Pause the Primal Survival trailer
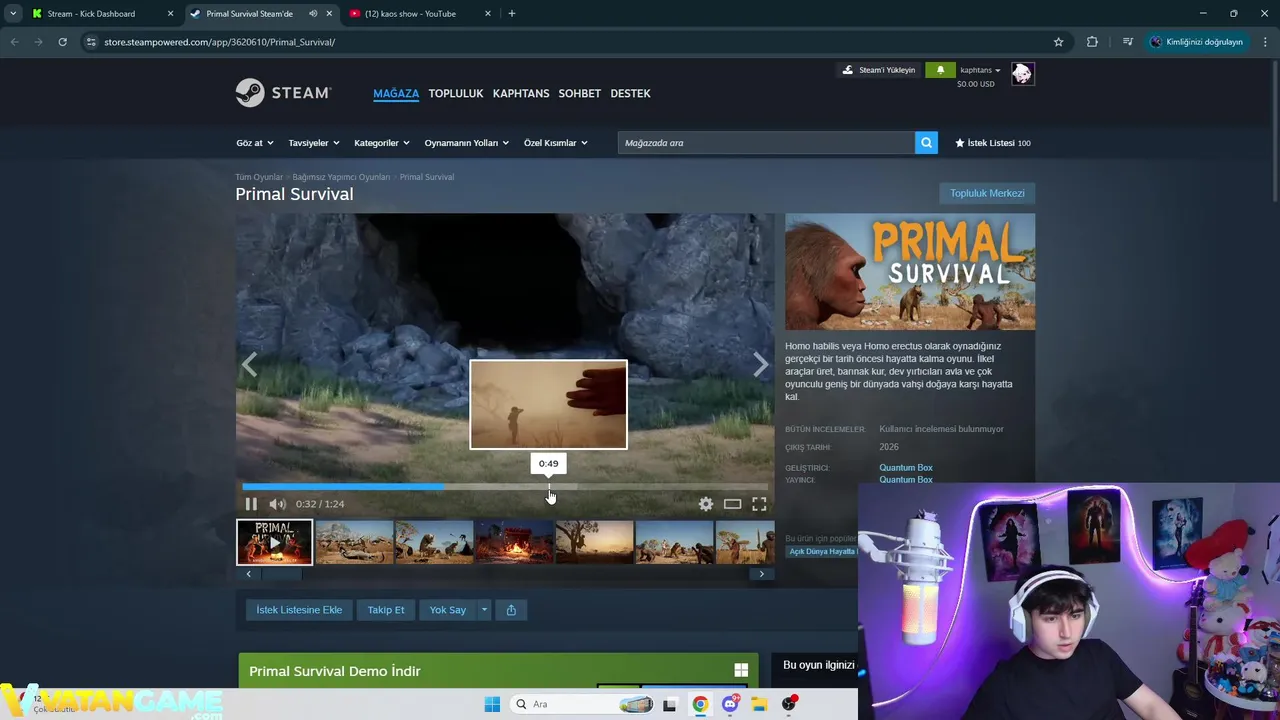This screenshot has height=720, width=1280. point(251,504)
